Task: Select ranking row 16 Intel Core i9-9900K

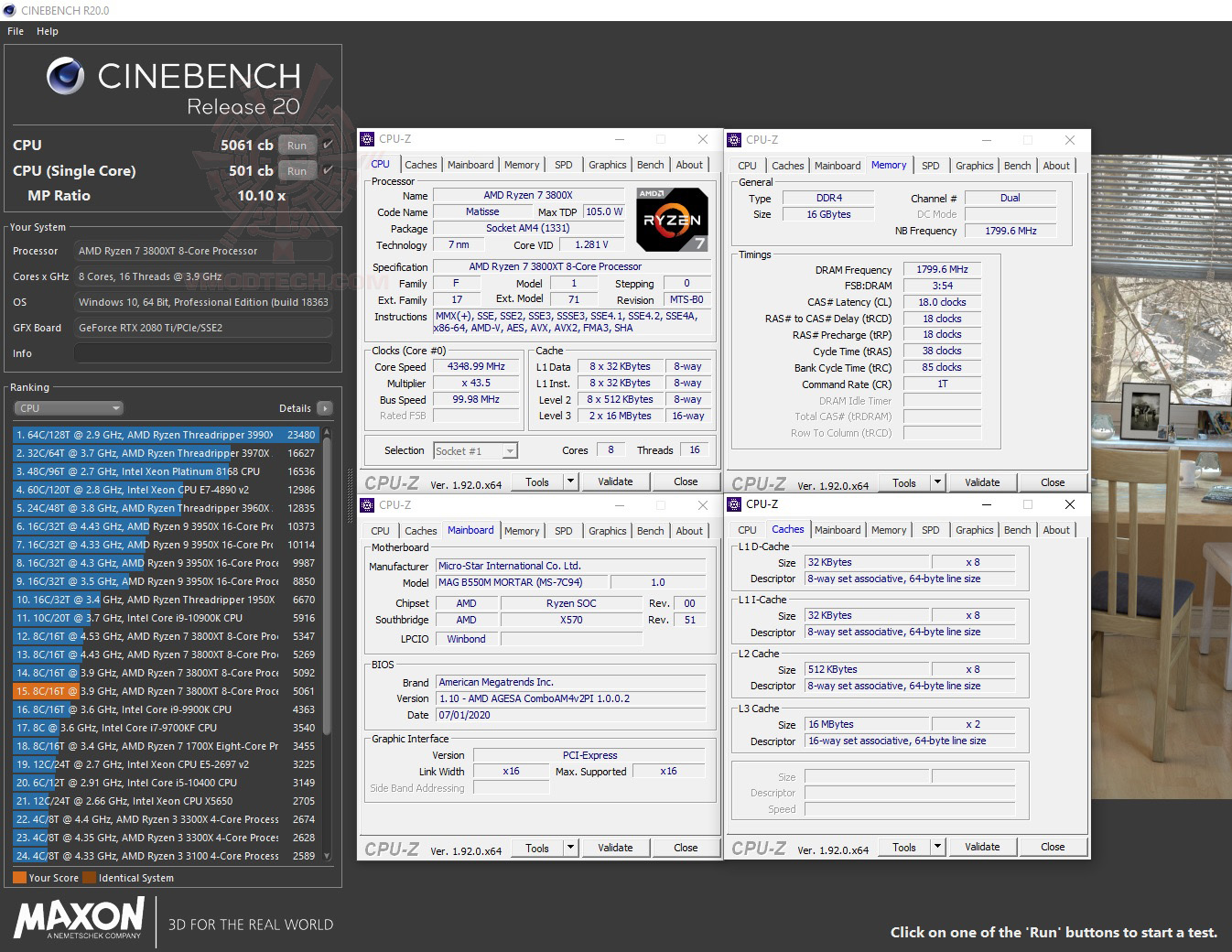Action: (166, 709)
